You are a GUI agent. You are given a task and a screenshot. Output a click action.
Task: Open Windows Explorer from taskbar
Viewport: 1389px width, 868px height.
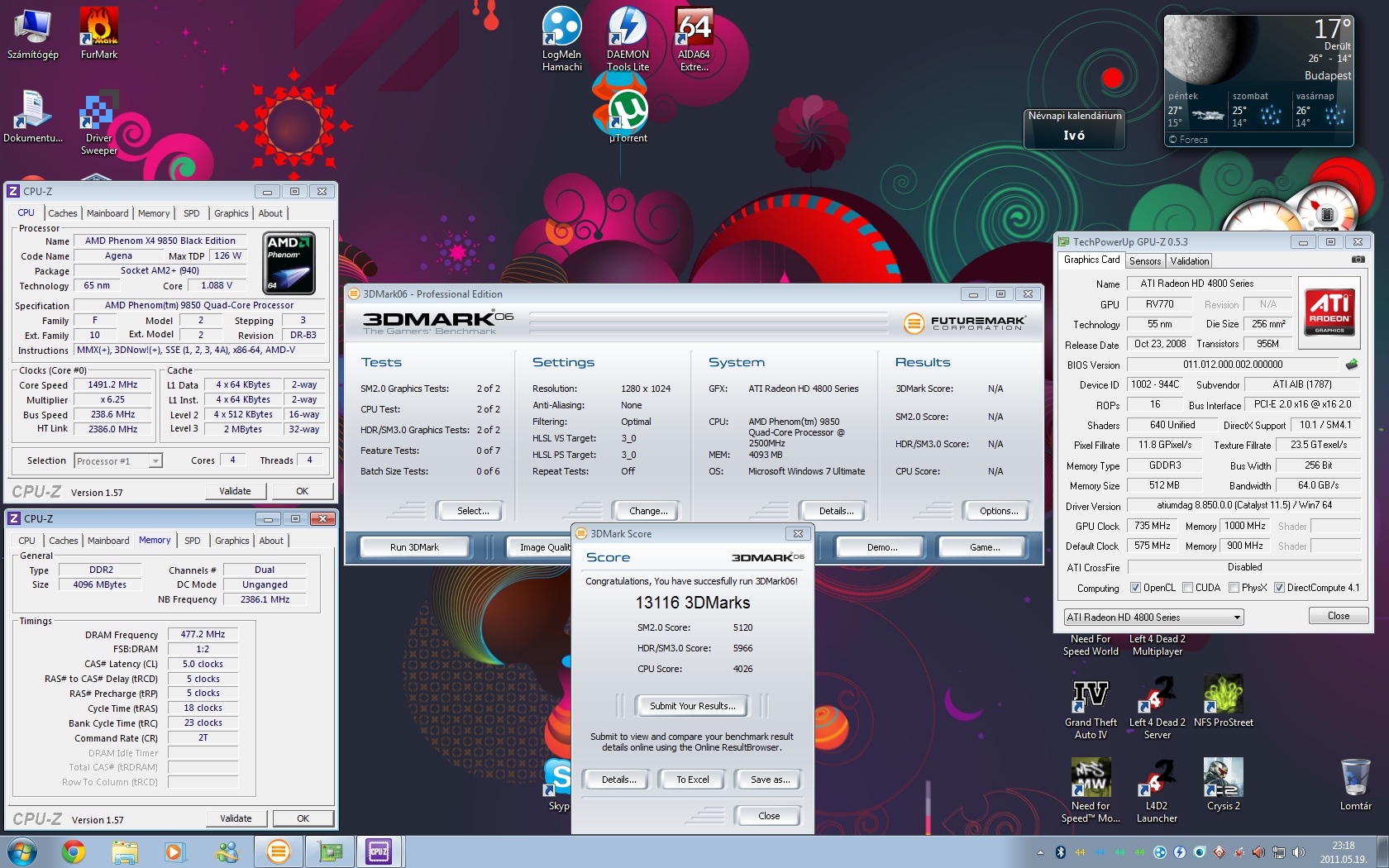coord(125,851)
